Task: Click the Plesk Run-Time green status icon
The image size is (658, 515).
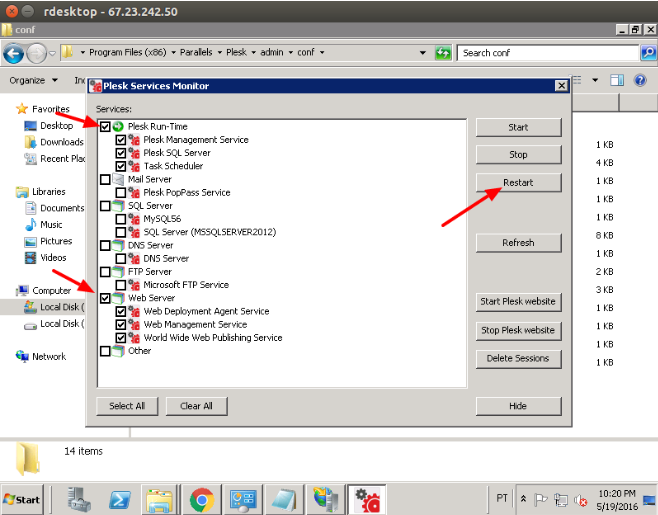Action: click(118, 126)
